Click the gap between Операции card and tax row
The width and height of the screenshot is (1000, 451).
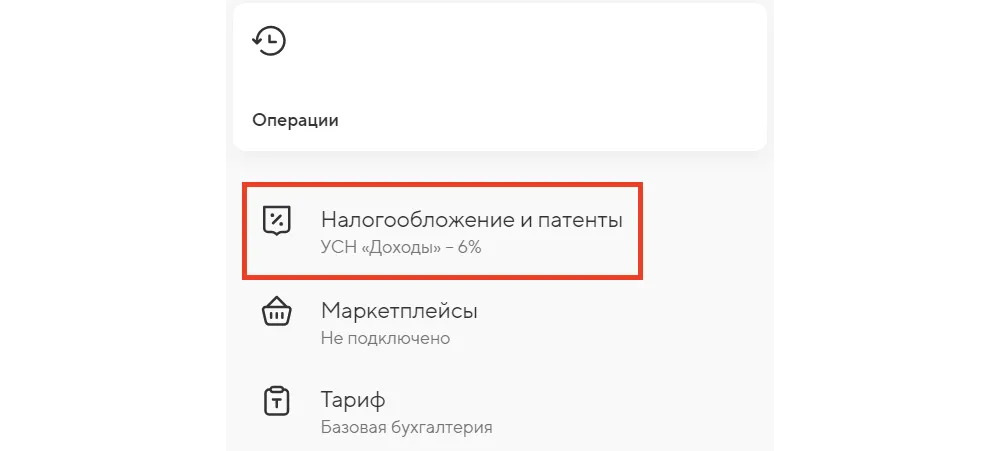[x=500, y=166]
